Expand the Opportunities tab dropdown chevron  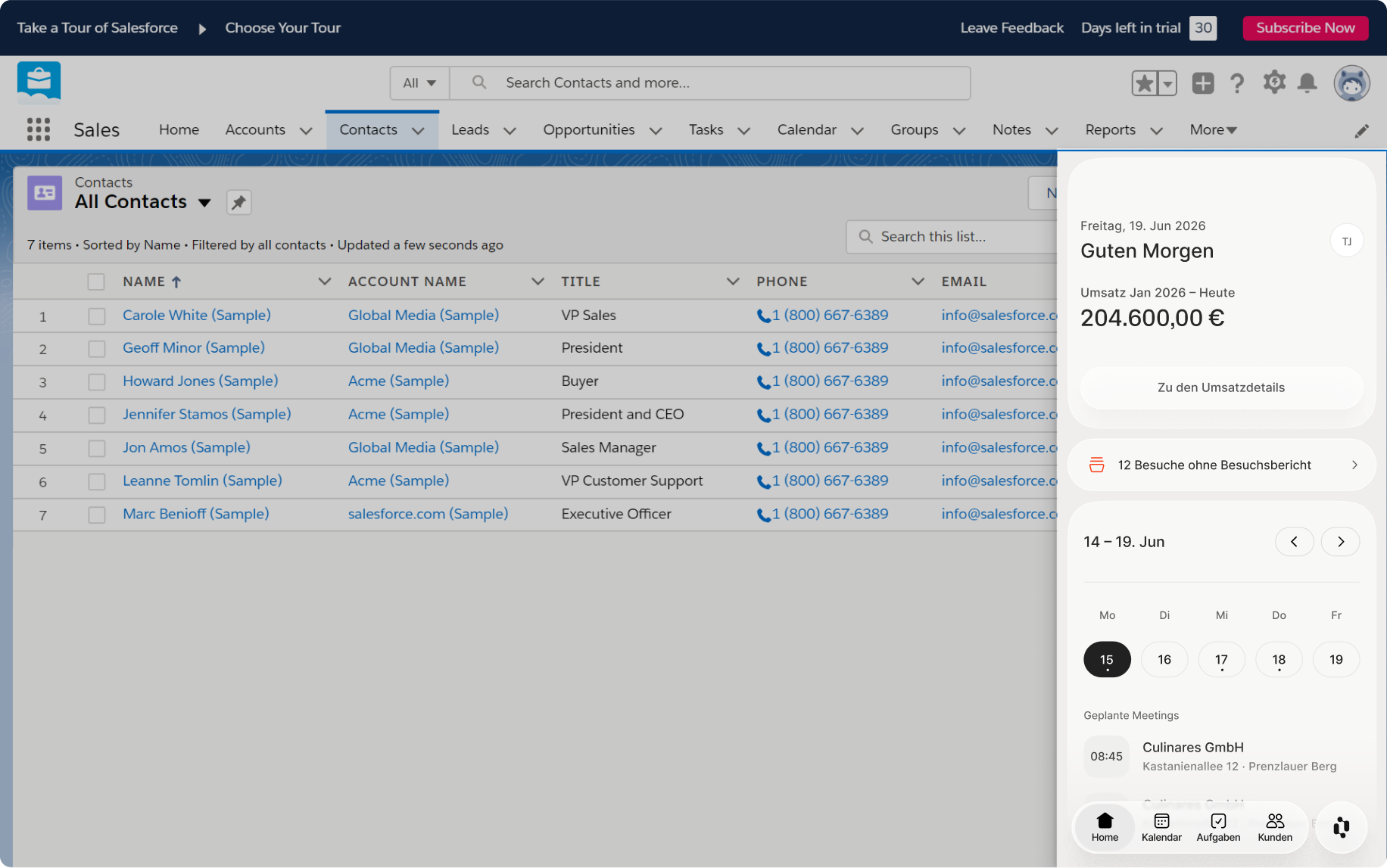(x=656, y=131)
